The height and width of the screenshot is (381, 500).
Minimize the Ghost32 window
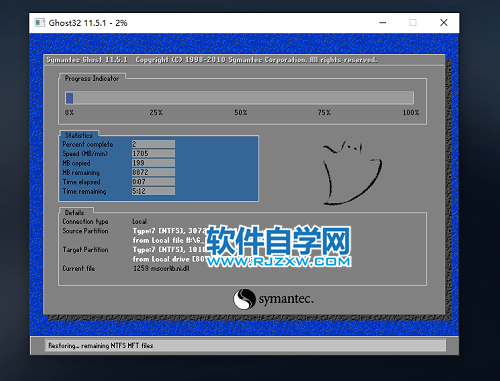coord(383,23)
